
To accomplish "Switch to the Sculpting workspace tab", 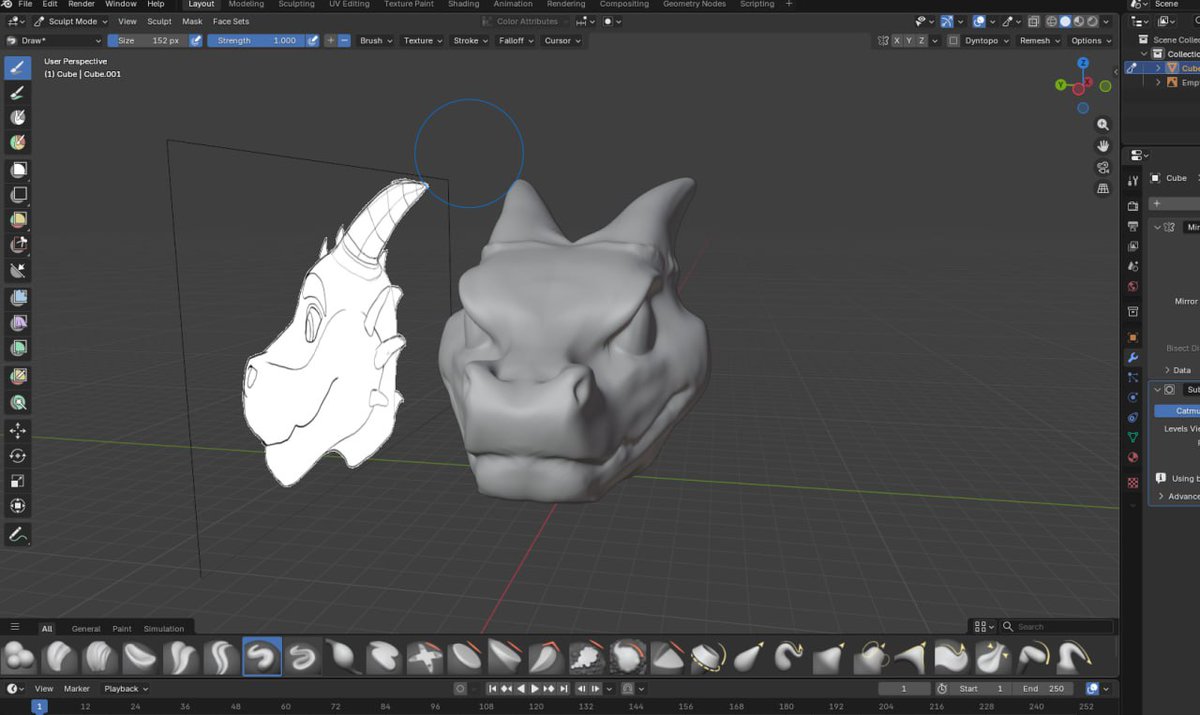I will [x=296, y=4].
